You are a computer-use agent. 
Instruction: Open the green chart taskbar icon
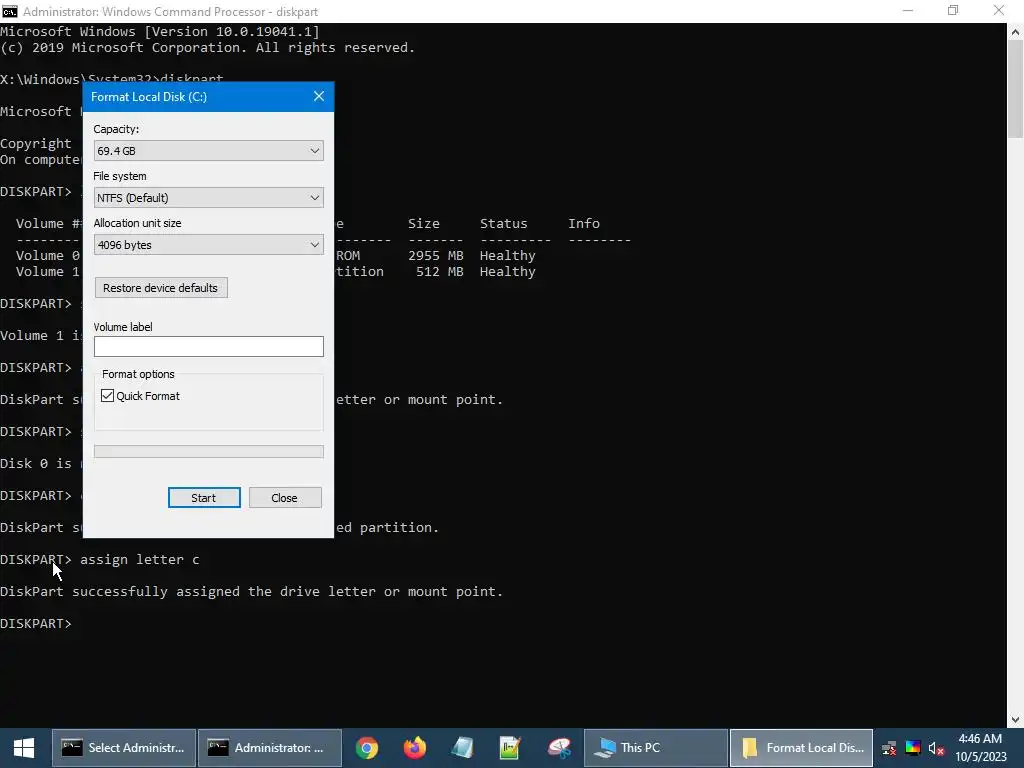[x=509, y=748]
